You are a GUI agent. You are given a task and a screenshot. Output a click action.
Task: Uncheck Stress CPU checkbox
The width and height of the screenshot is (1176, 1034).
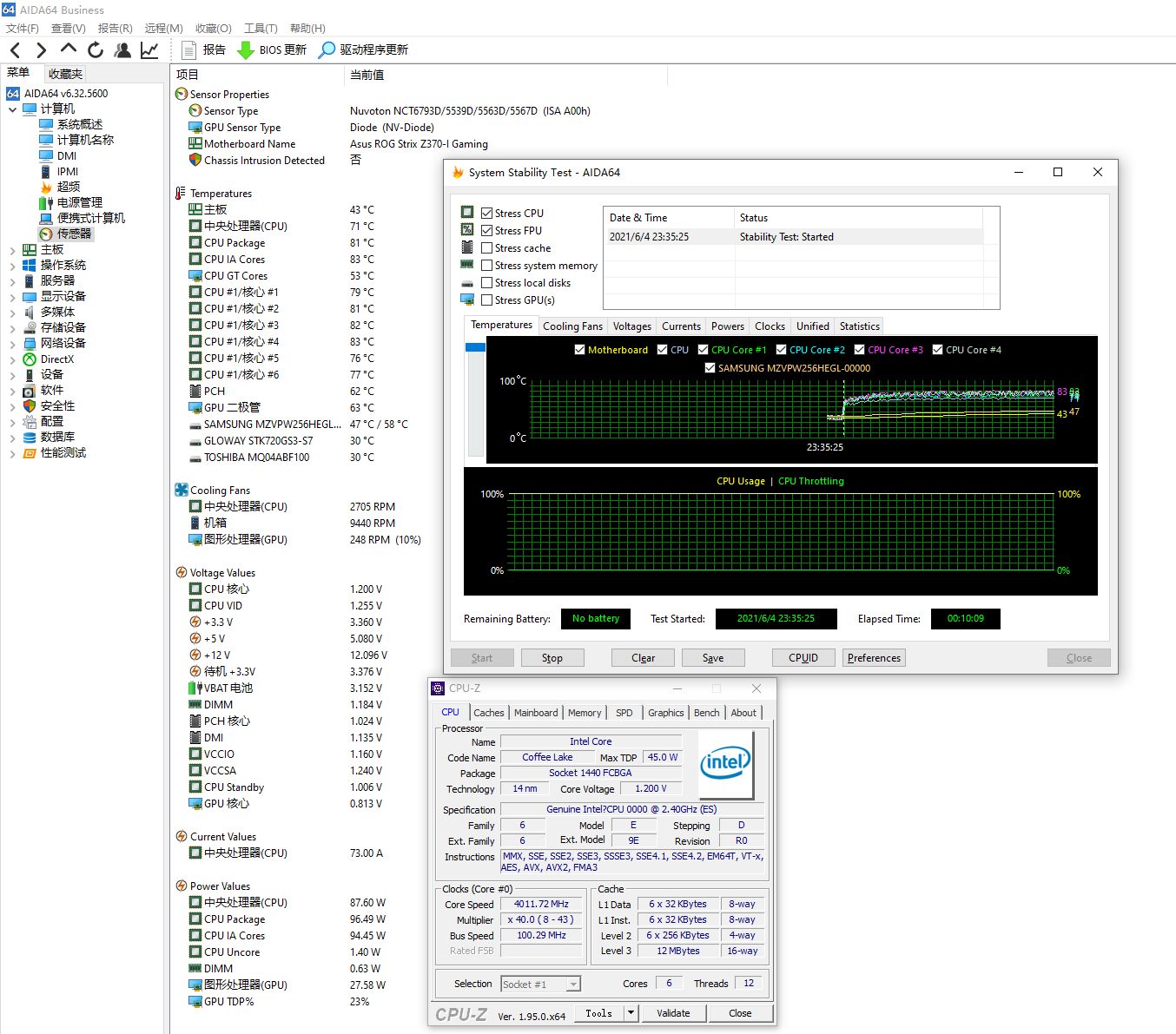pyautogui.click(x=487, y=213)
